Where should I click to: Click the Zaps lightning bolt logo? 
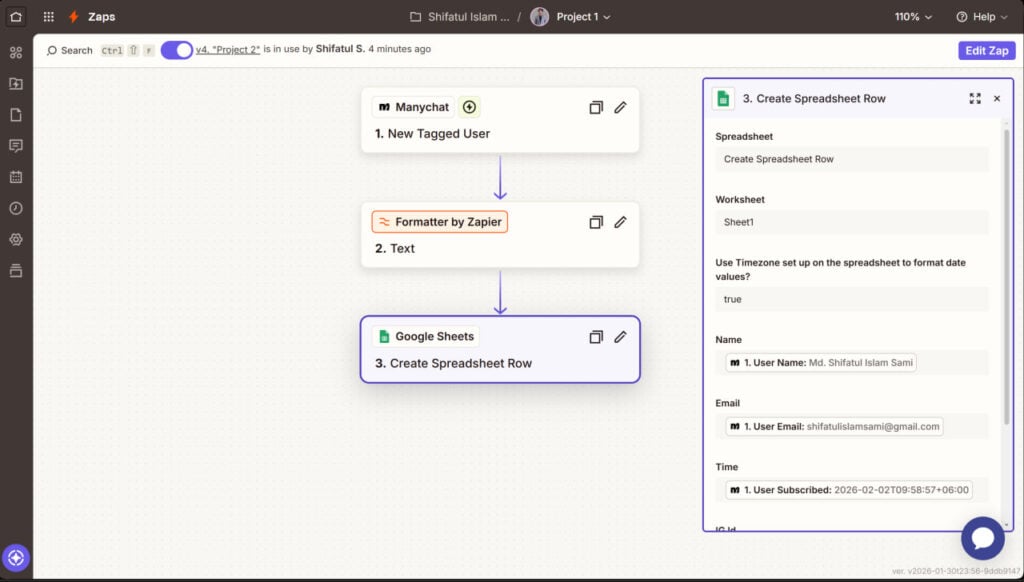[74, 16]
